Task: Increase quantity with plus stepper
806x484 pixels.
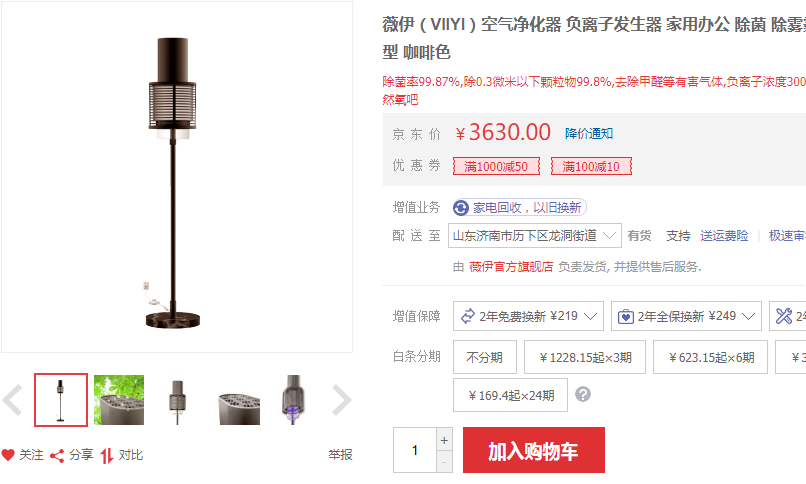Action: (x=444, y=440)
